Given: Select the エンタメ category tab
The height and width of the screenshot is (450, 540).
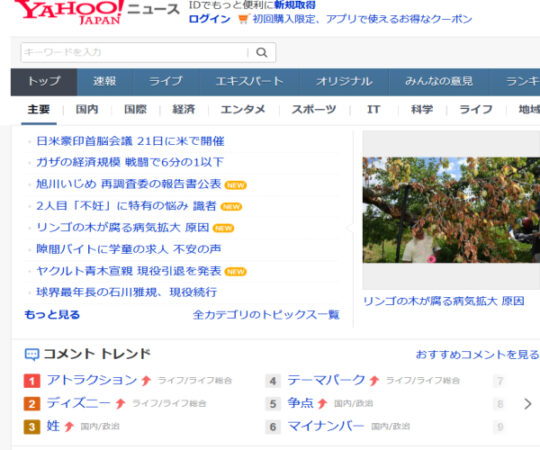Looking at the screenshot, I should (x=242, y=110).
